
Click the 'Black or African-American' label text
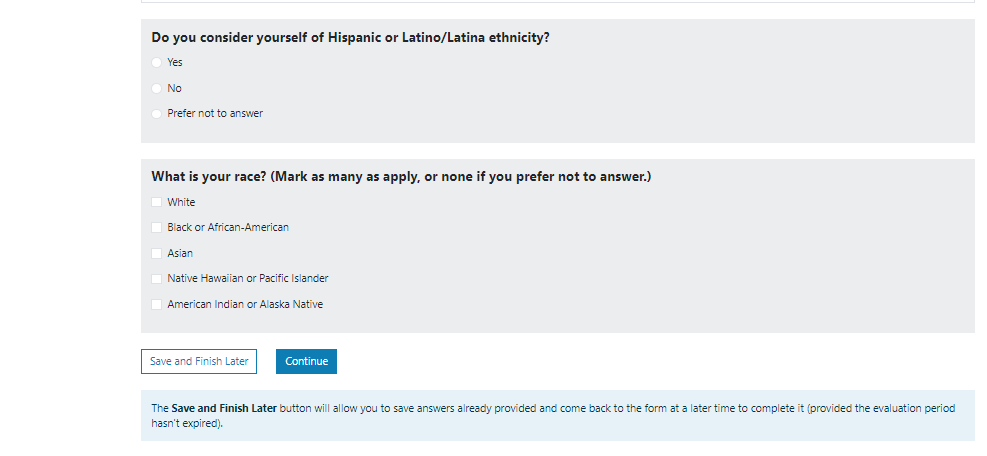[x=228, y=228]
